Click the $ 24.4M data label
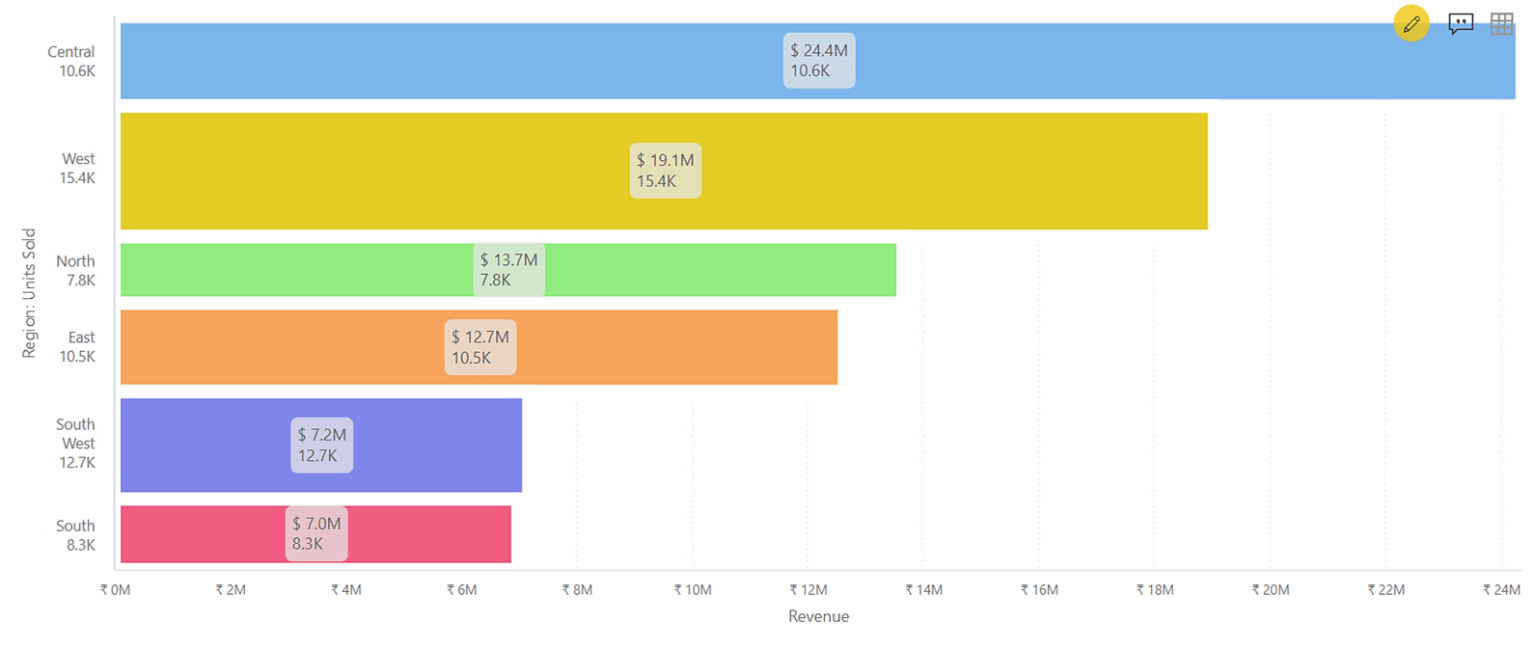 click(x=818, y=60)
